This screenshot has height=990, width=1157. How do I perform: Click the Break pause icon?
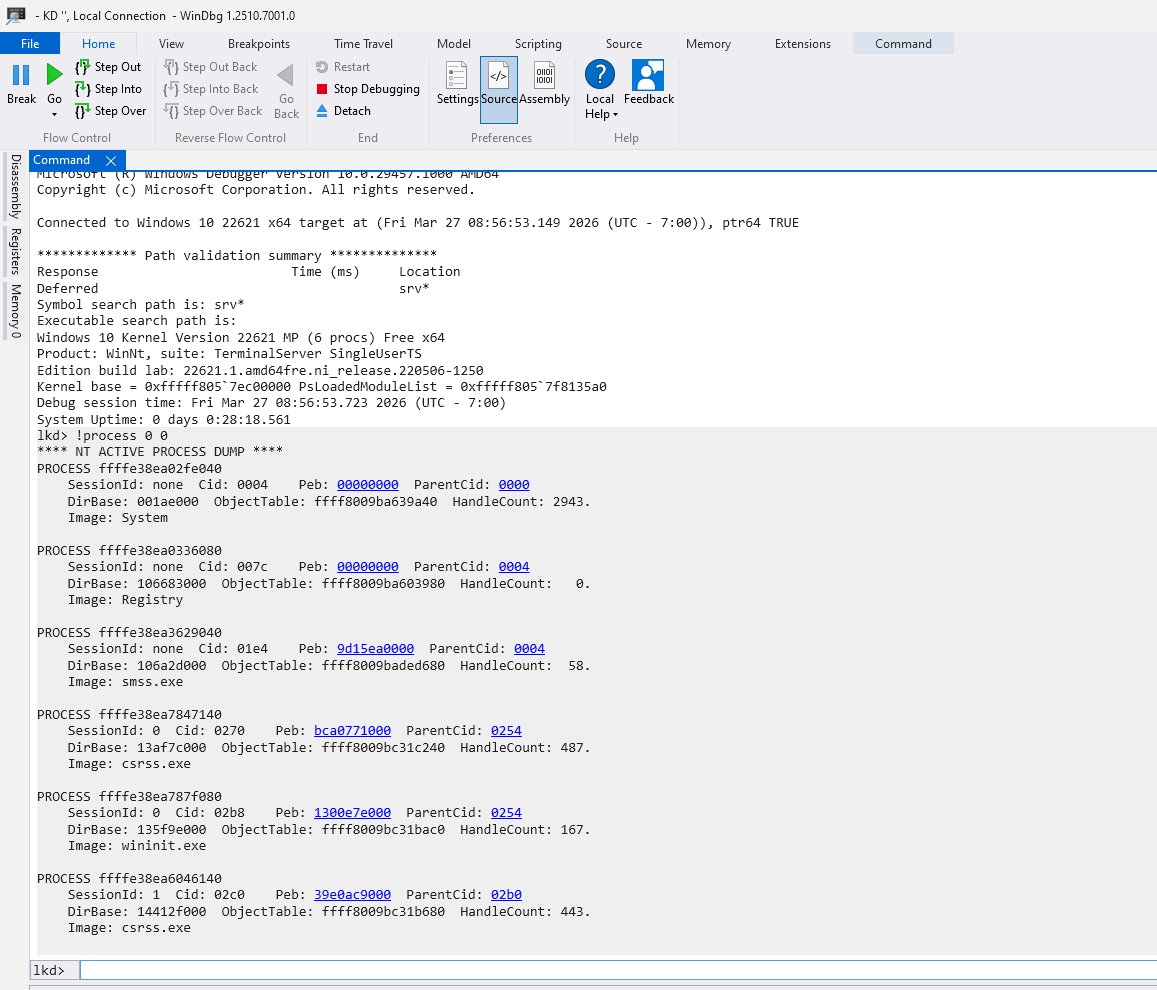tap(21, 75)
